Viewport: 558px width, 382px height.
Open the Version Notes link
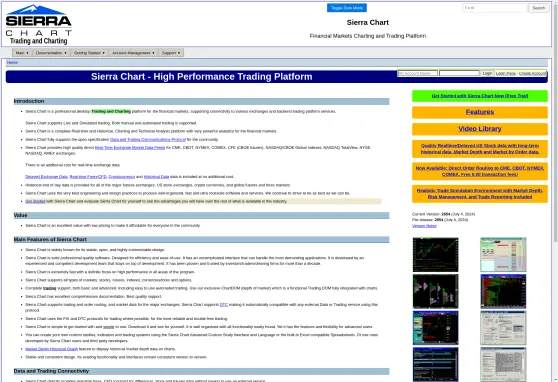coord(424,226)
